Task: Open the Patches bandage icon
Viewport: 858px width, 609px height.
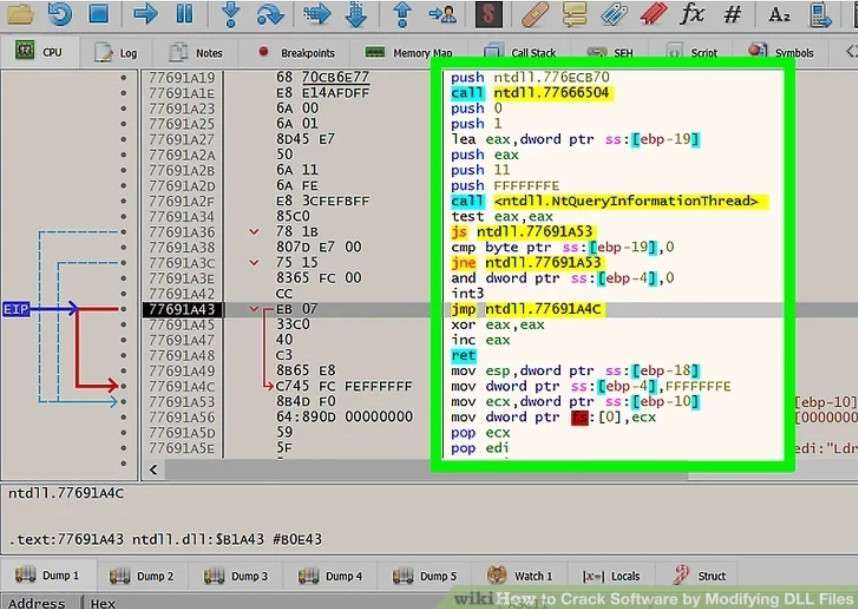Action: 535,14
